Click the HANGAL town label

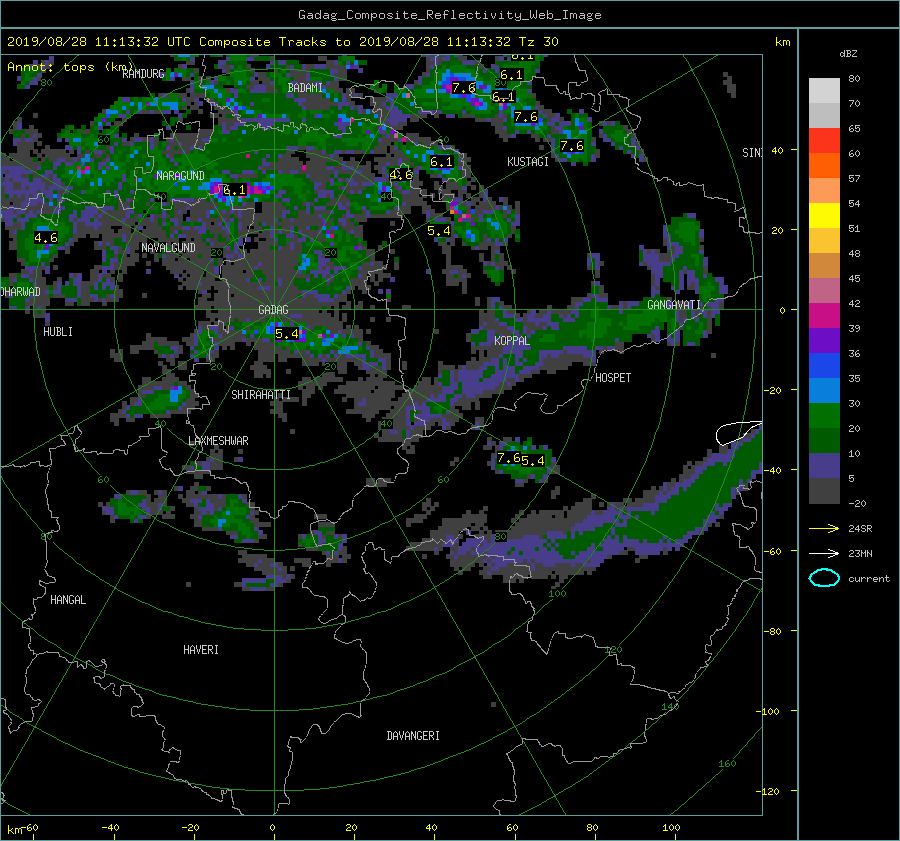click(x=68, y=600)
